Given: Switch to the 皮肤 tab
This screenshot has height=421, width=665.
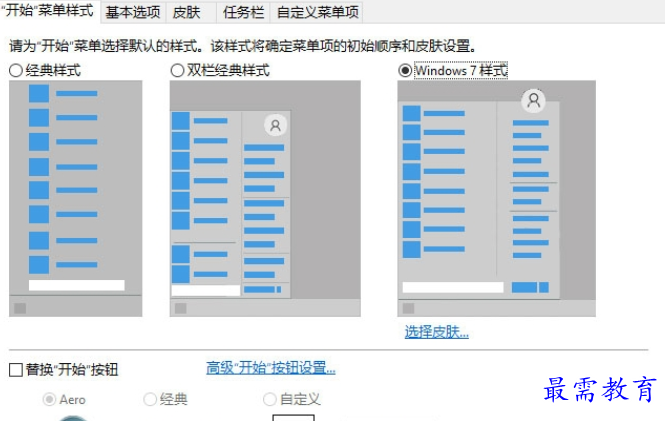Looking at the screenshot, I should [x=187, y=12].
